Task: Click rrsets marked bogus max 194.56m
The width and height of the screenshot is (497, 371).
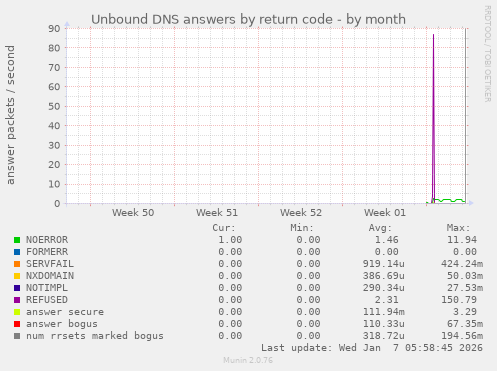Action: tap(462, 336)
